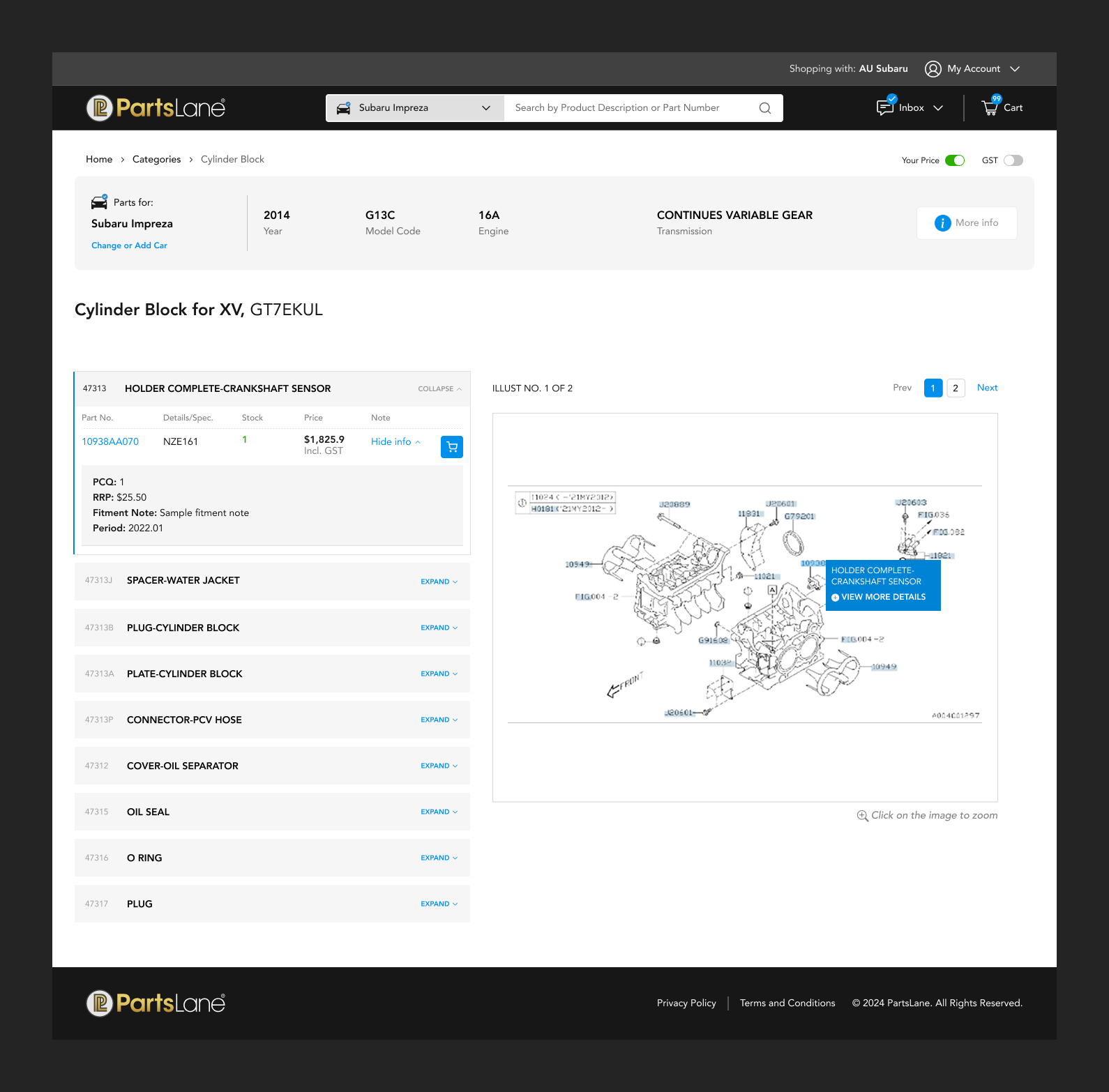
Task: Open the shopping cart icon
Action: pyautogui.click(x=990, y=107)
